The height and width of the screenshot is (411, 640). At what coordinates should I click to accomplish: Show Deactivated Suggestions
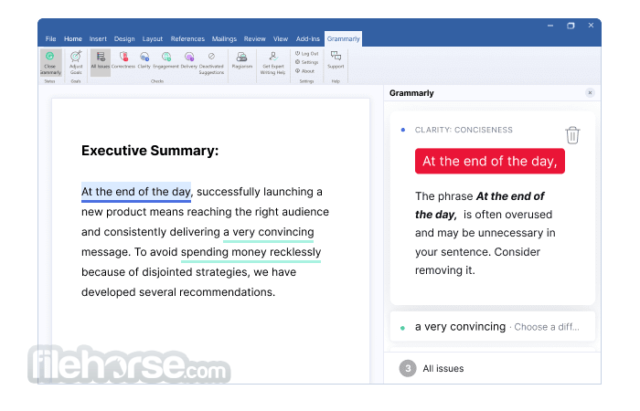tap(211, 62)
